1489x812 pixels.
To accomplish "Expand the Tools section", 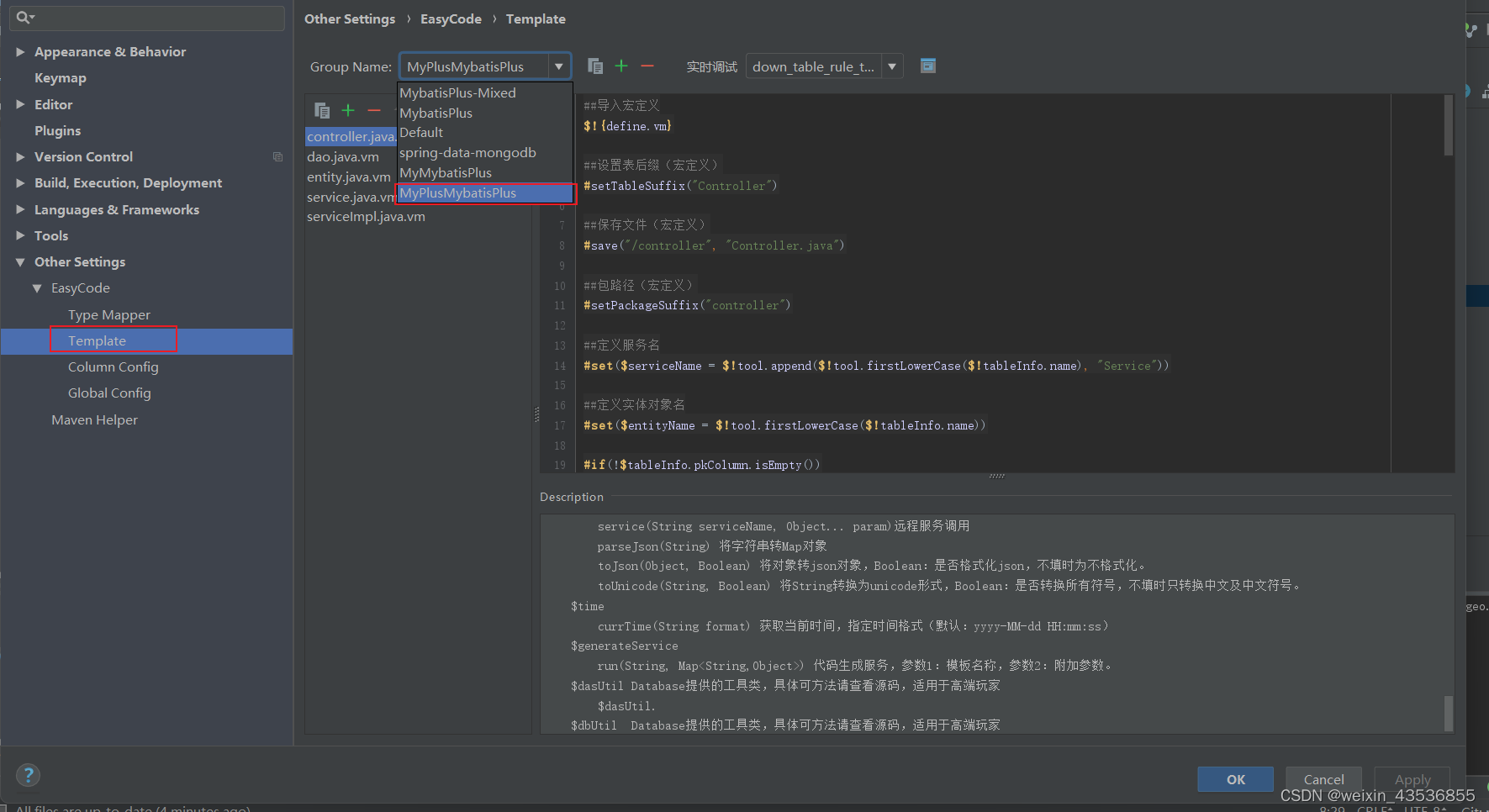I will click(20, 235).
